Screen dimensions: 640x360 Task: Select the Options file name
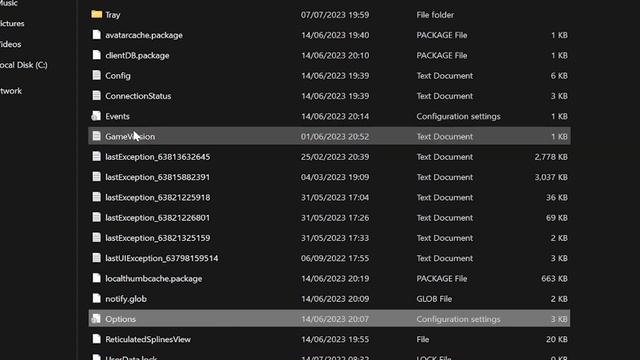120,319
